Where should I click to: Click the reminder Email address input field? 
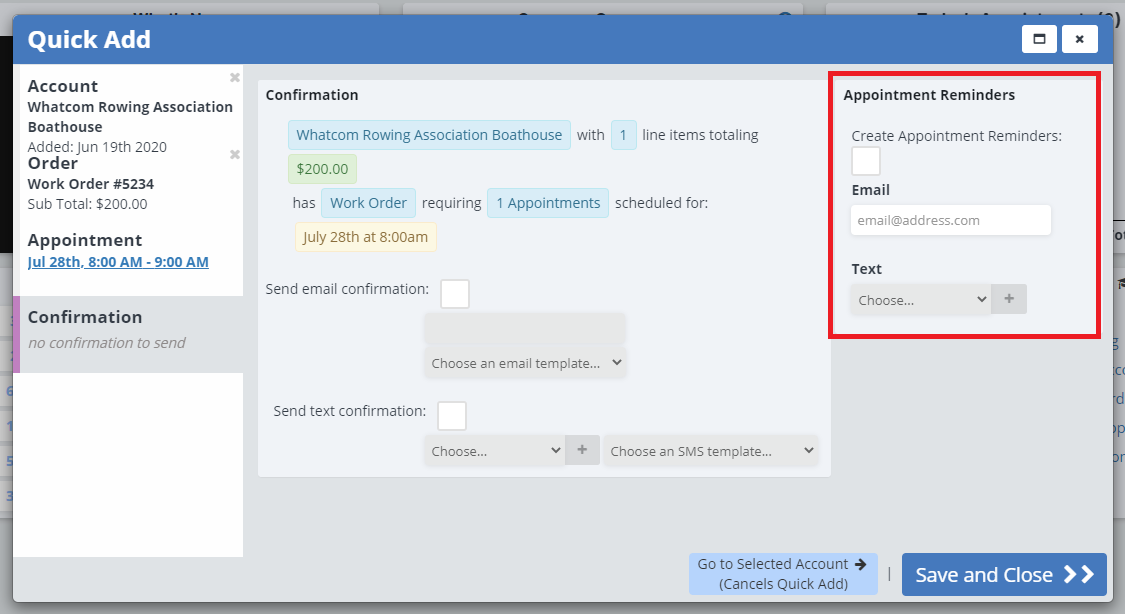pos(950,220)
